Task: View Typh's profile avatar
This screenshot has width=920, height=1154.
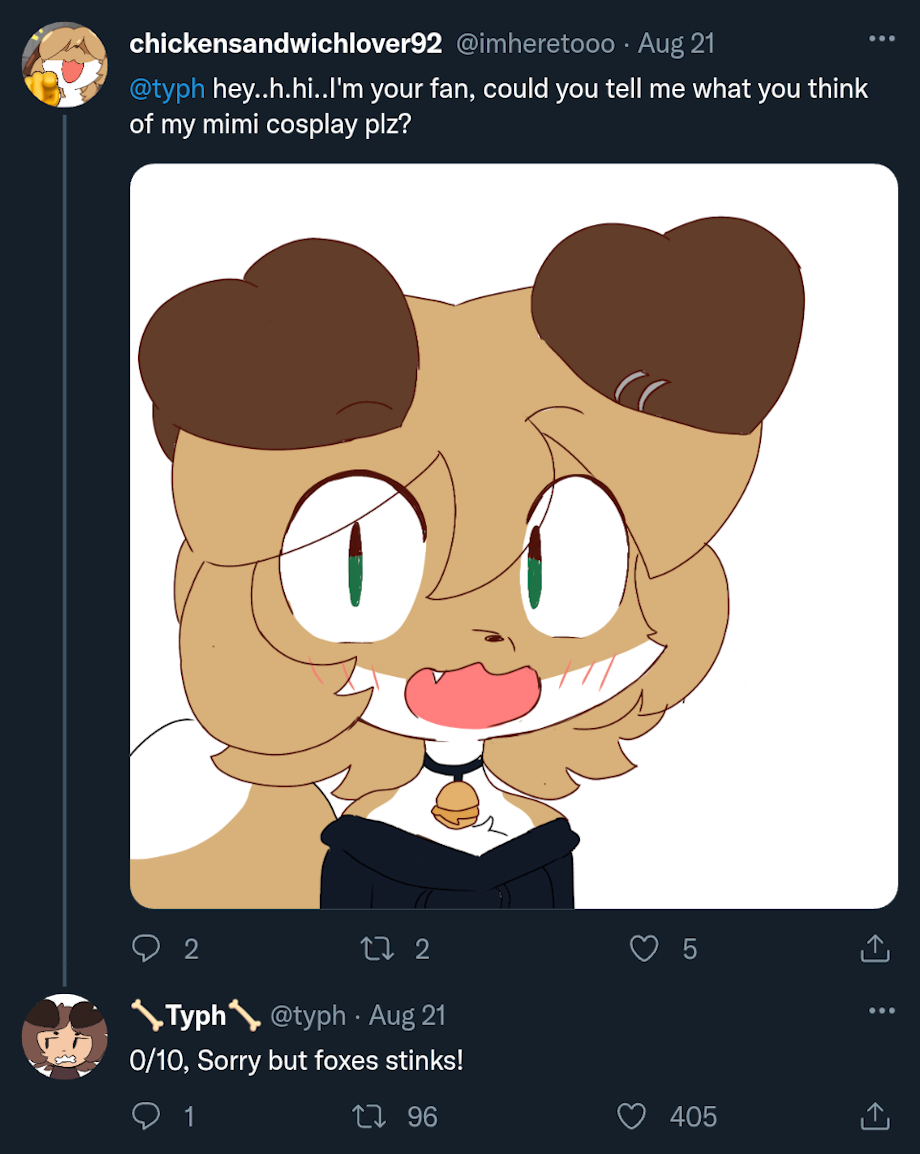Action: tap(64, 1036)
